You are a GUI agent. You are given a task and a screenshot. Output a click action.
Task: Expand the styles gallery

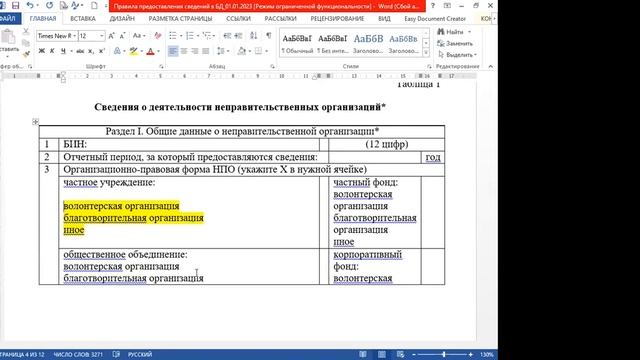click(x=426, y=53)
